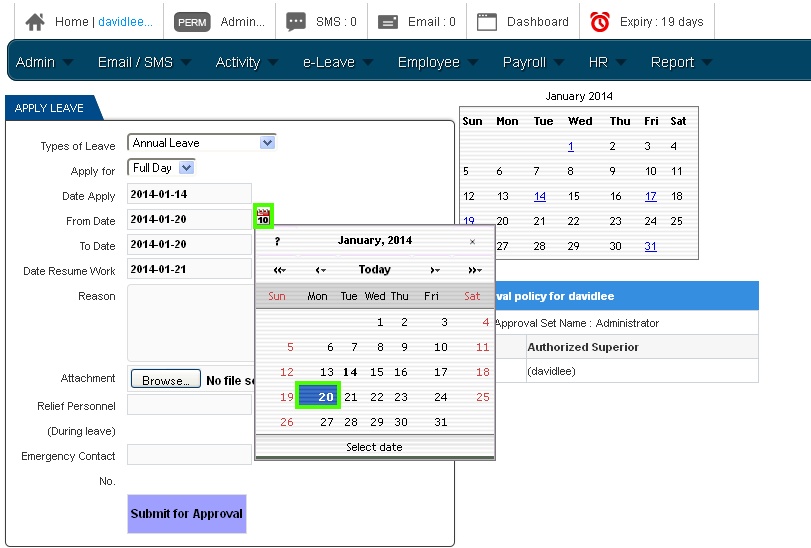
Task: Open From Date calendar picker icon
Action: [263, 216]
